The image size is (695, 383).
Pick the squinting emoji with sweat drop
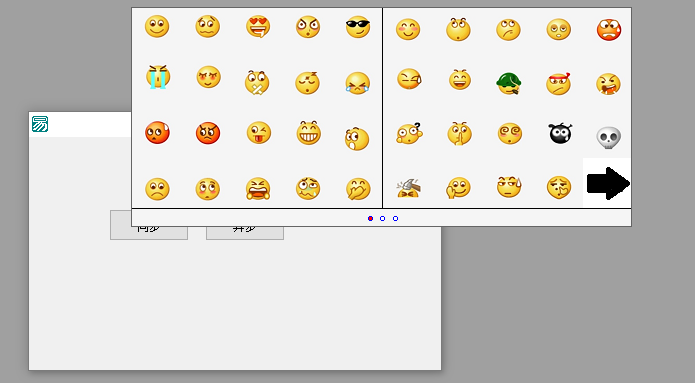[409, 79]
